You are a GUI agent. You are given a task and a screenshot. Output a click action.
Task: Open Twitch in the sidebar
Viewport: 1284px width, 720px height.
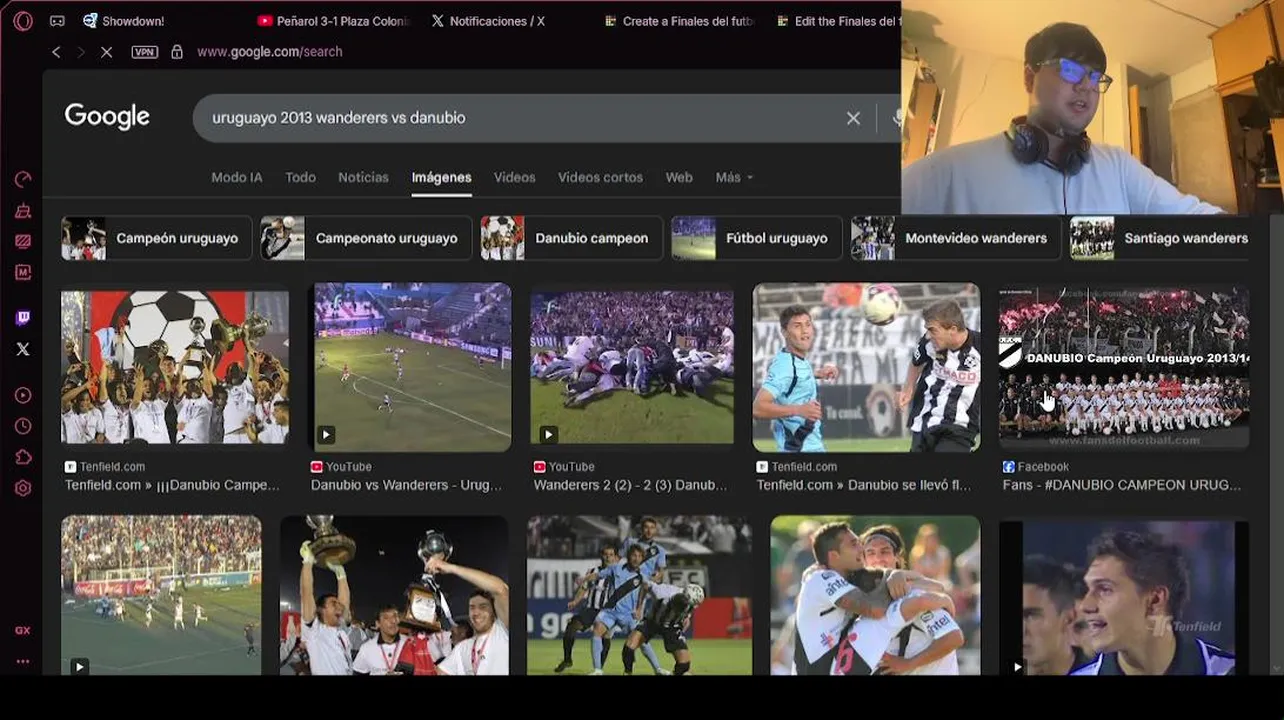pos(23,318)
